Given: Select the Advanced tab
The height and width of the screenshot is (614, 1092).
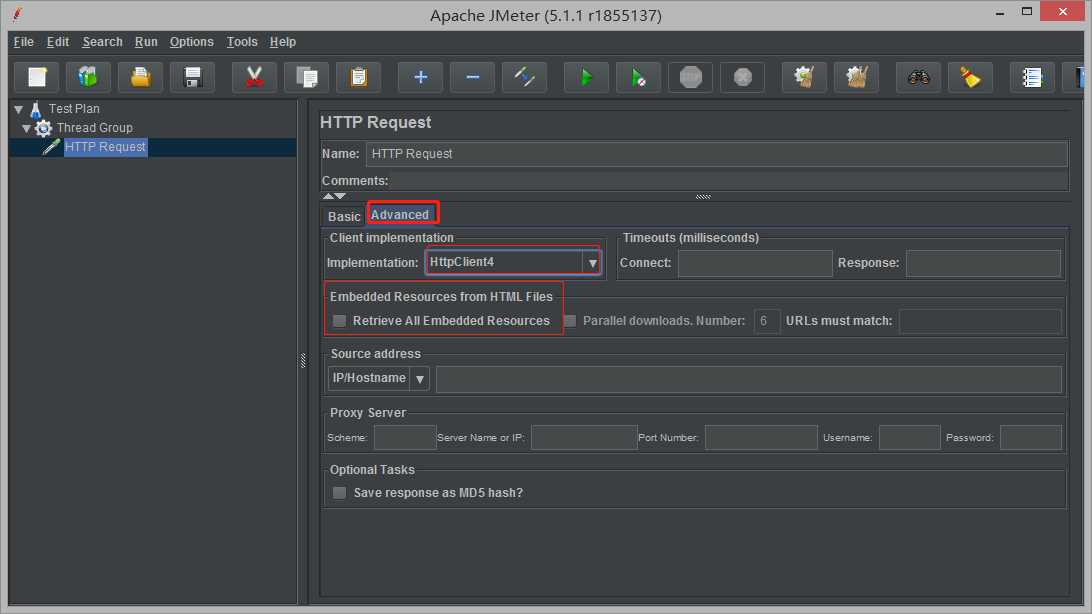Looking at the screenshot, I should pyautogui.click(x=400, y=214).
